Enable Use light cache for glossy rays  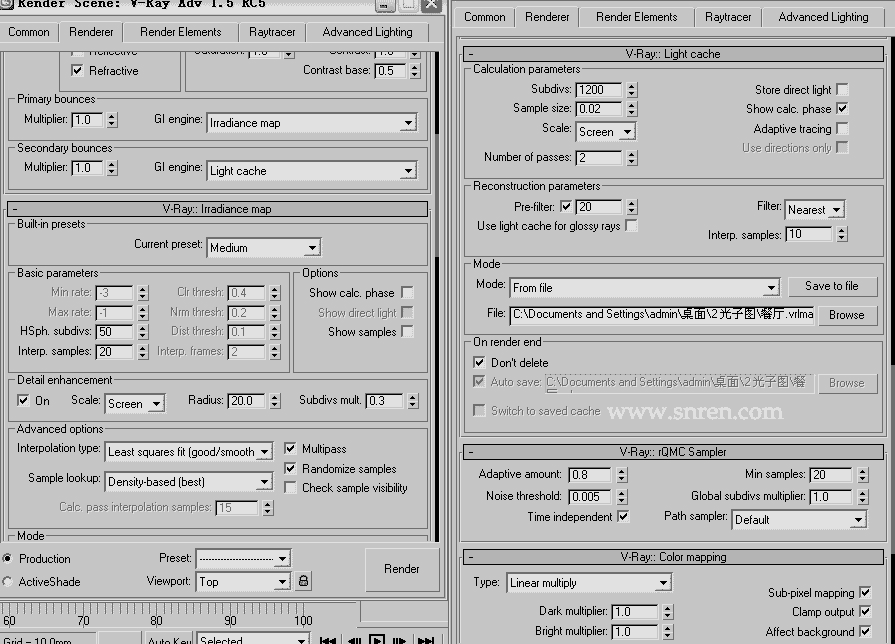point(631,226)
